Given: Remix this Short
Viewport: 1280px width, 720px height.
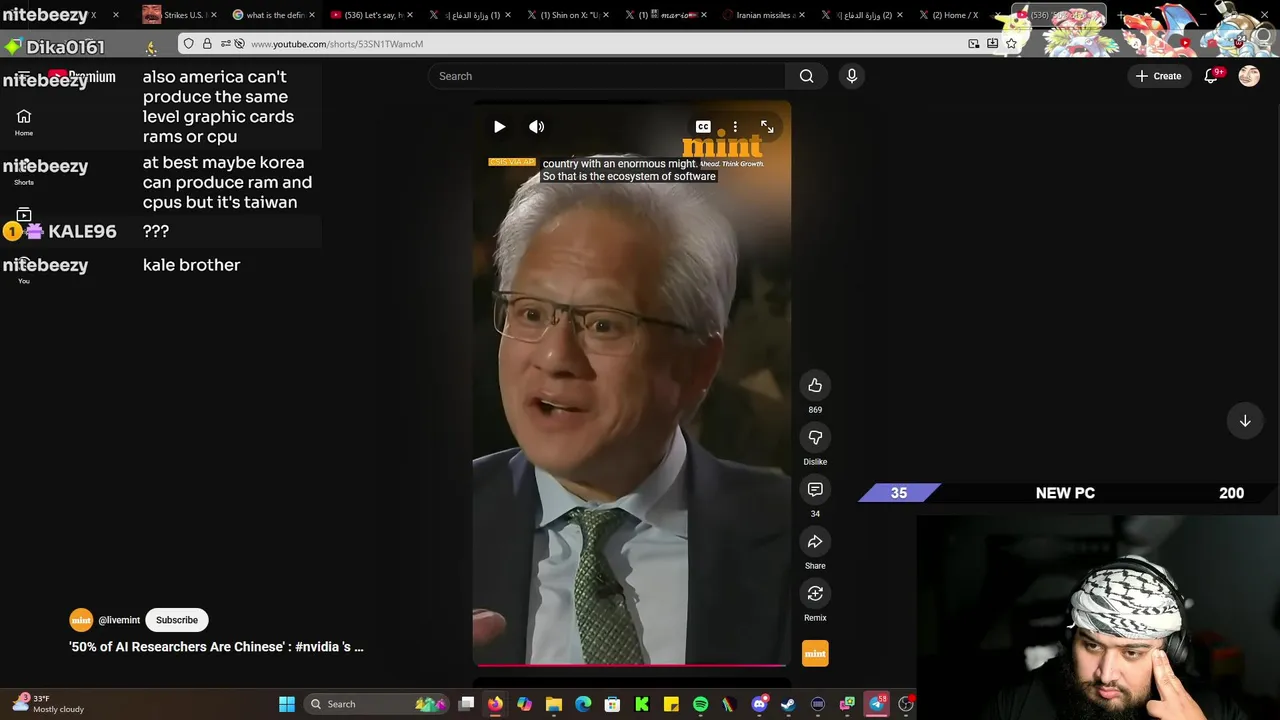Looking at the screenshot, I should click(815, 594).
